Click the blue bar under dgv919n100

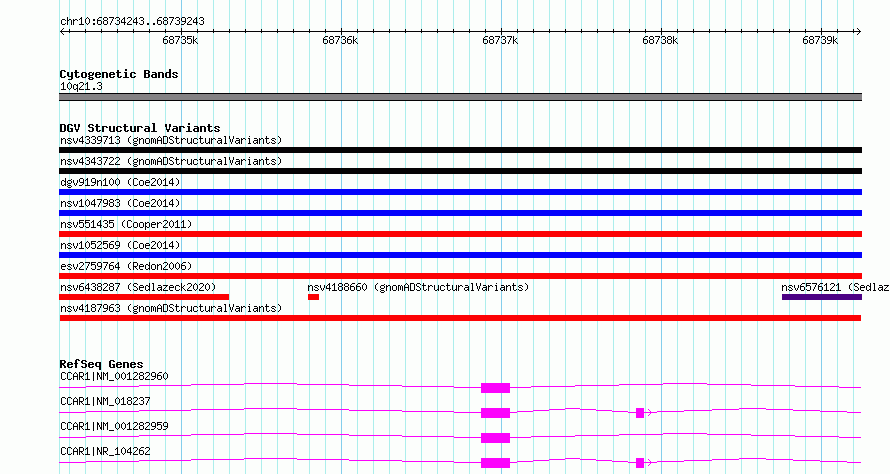pos(460,192)
